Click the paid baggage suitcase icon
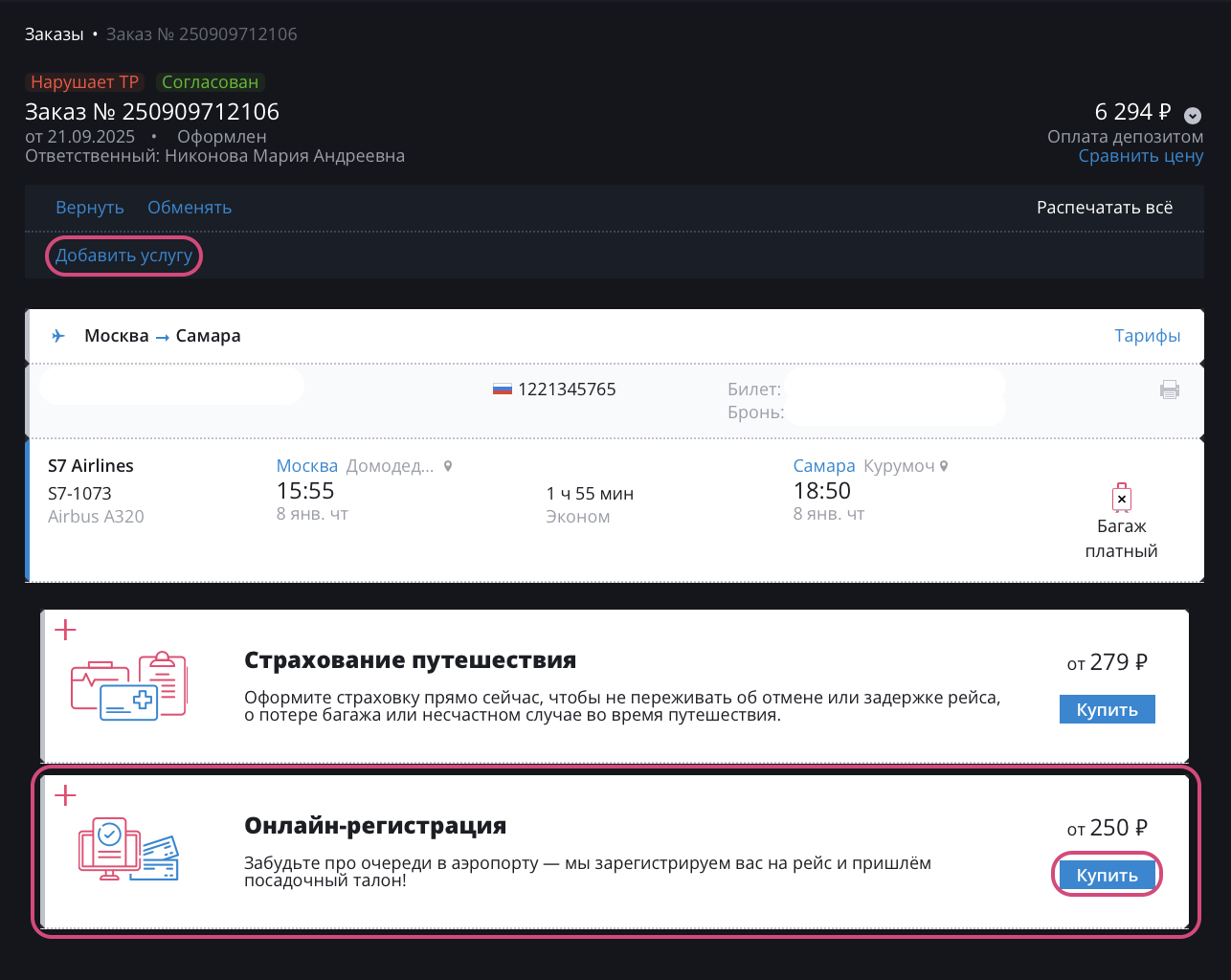 click(1122, 498)
